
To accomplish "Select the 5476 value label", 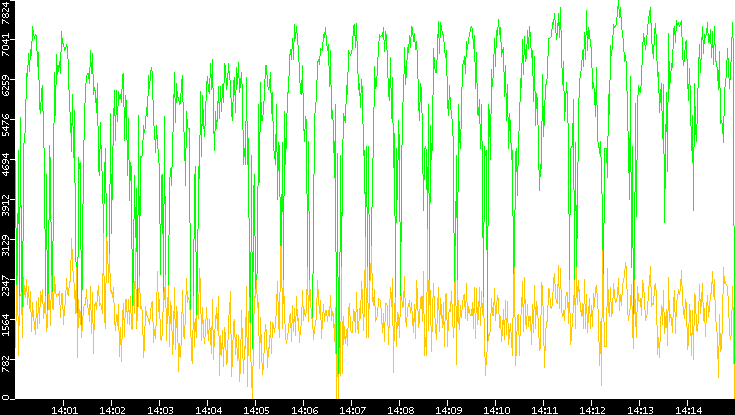I will tap(5, 124).
